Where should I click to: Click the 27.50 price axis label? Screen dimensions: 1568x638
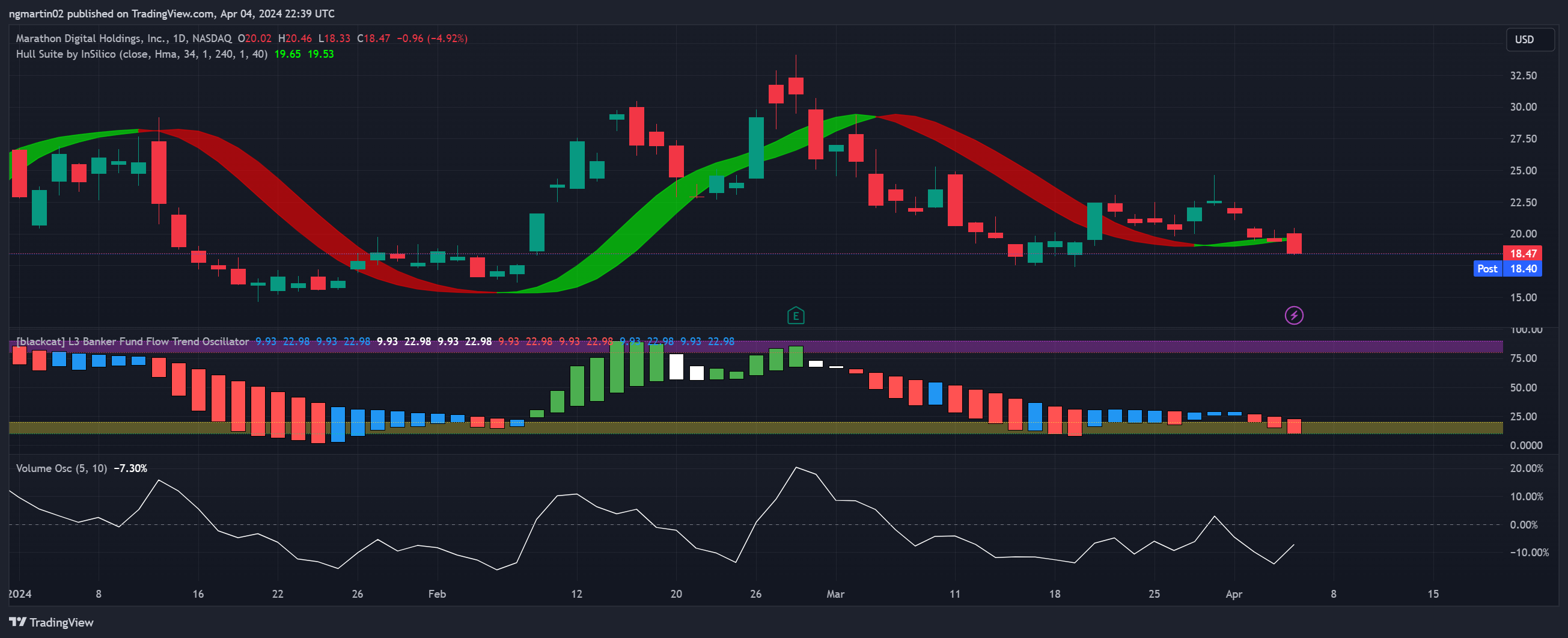click(x=1523, y=139)
